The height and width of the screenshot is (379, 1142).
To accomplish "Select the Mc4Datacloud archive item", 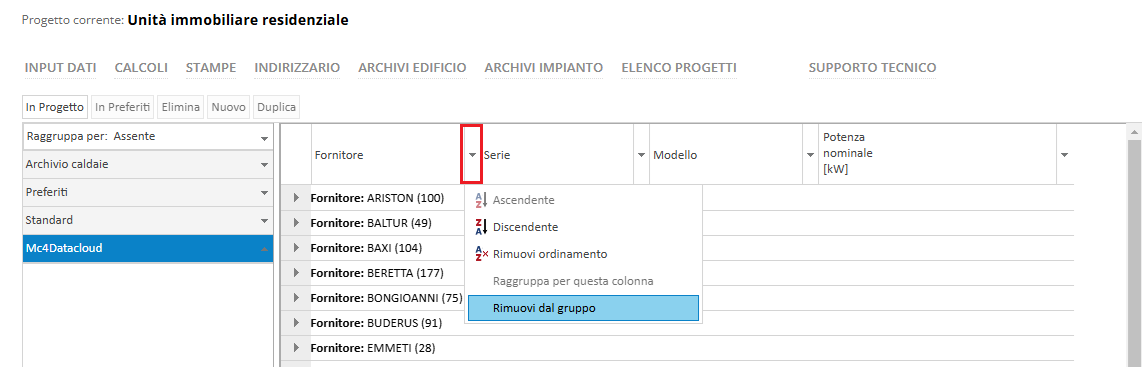I will (x=148, y=248).
